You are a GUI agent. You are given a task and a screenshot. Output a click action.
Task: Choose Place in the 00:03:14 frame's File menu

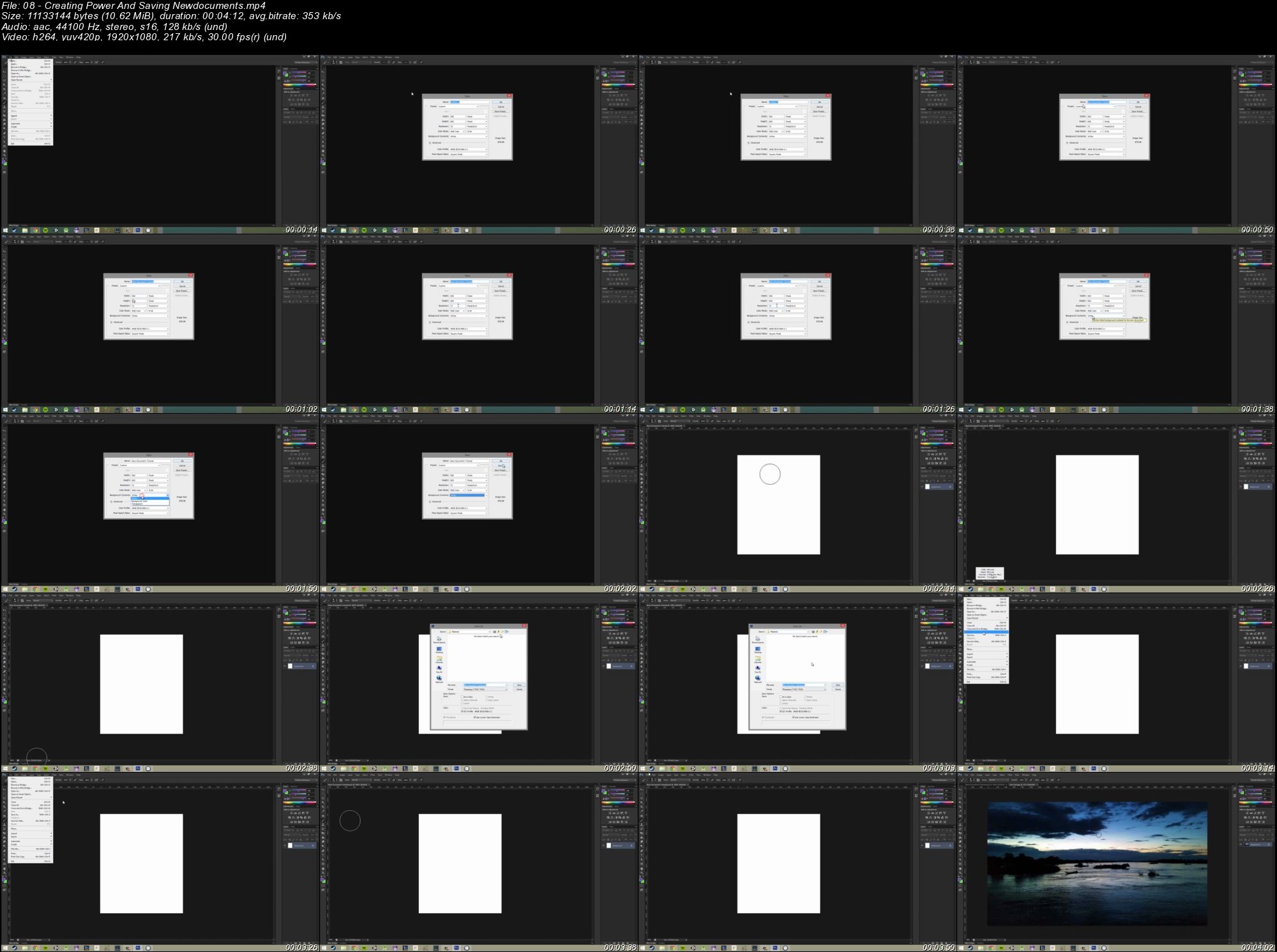coord(986,649)
